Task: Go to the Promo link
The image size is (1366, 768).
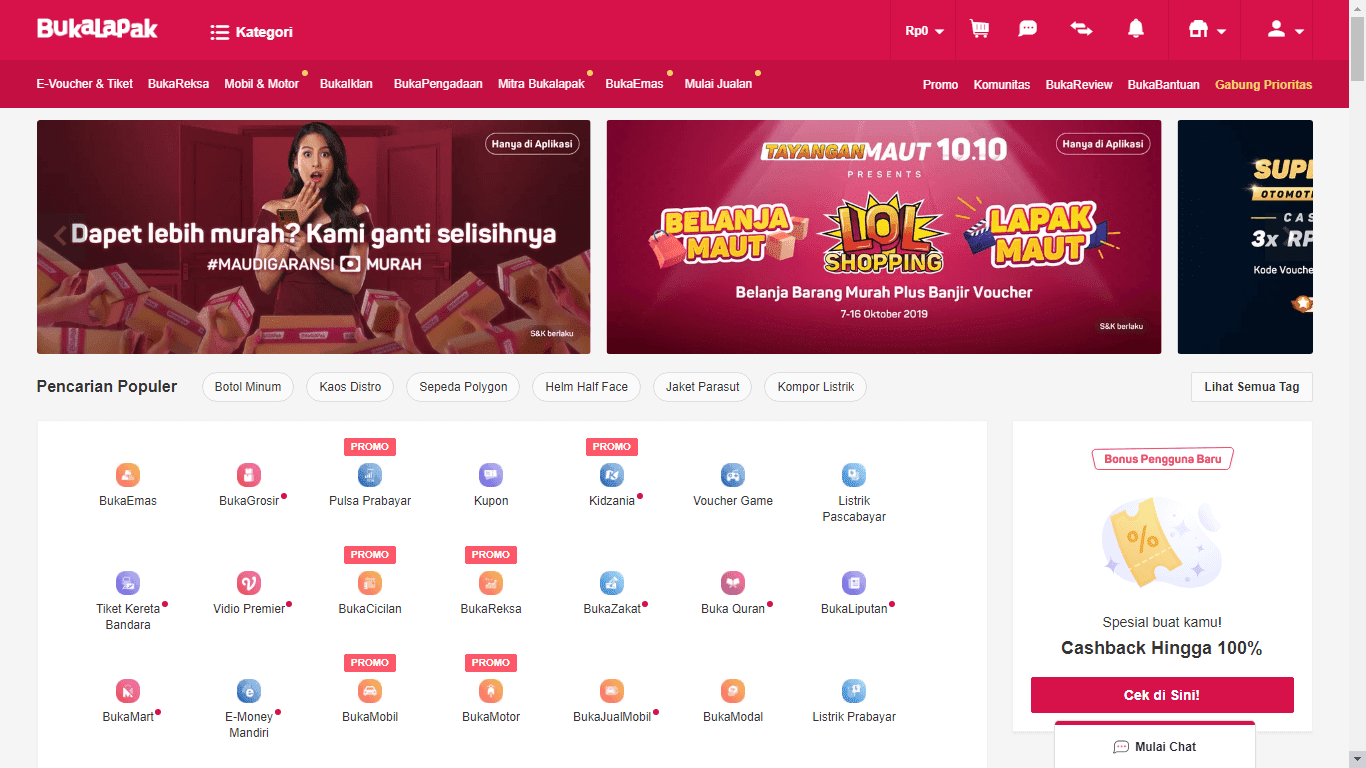Action: coord(940,85)
